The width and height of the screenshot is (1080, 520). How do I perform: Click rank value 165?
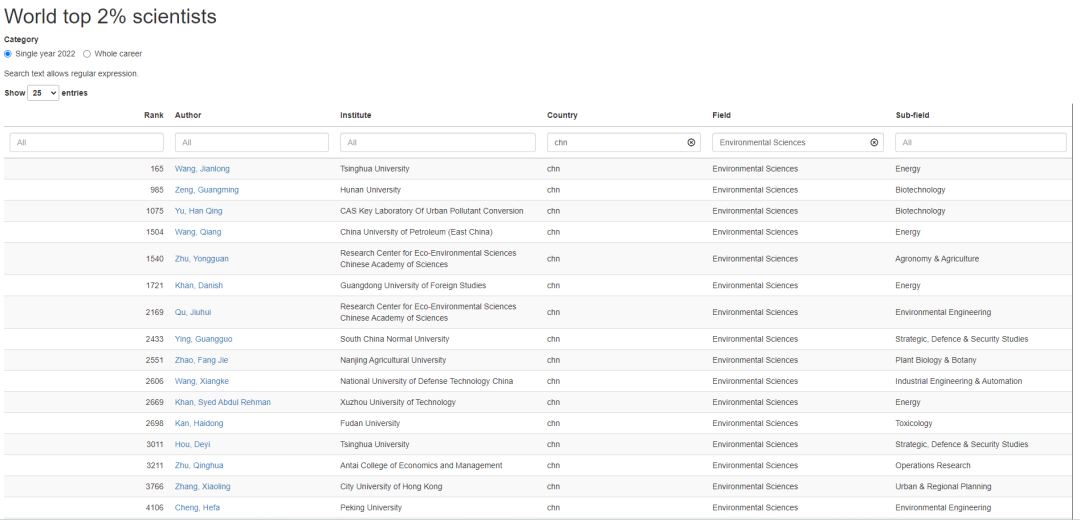(x=157, y=169)
